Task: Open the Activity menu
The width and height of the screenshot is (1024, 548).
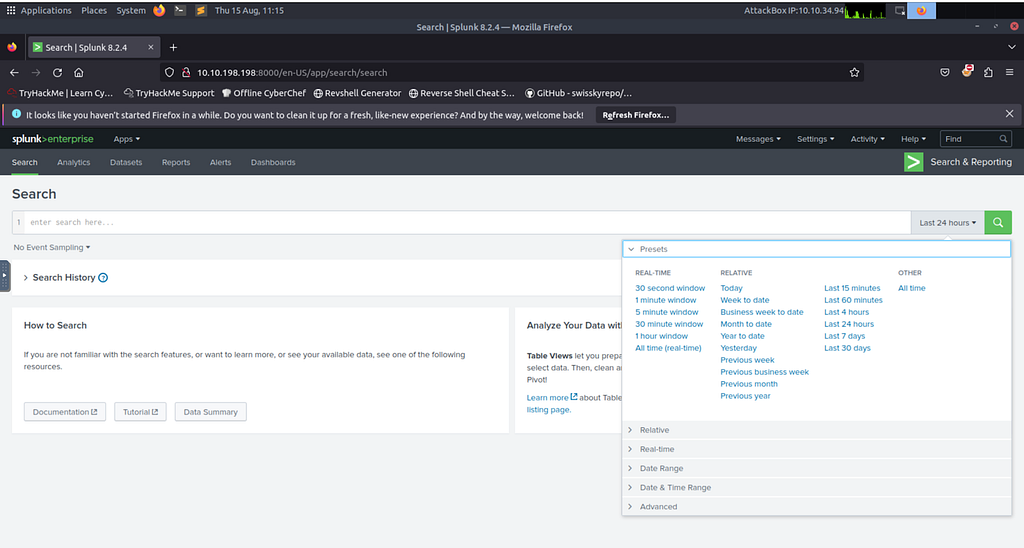Action: [x=867, y=139]
